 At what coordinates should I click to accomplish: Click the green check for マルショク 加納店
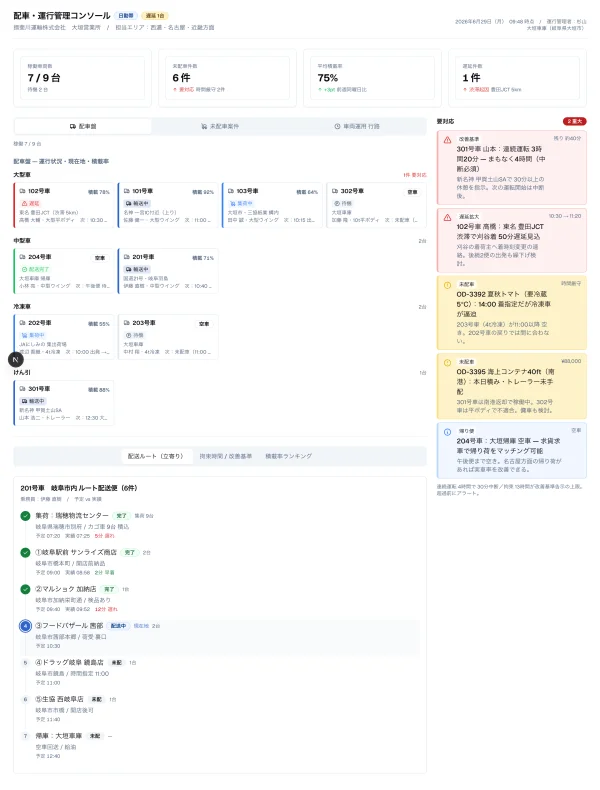[x=25, y=589]
